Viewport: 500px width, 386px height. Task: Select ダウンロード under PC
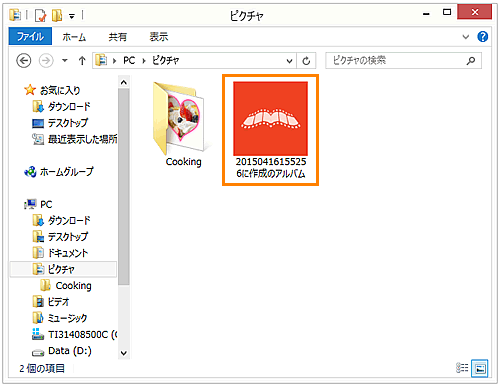click(x=69, y=220)
